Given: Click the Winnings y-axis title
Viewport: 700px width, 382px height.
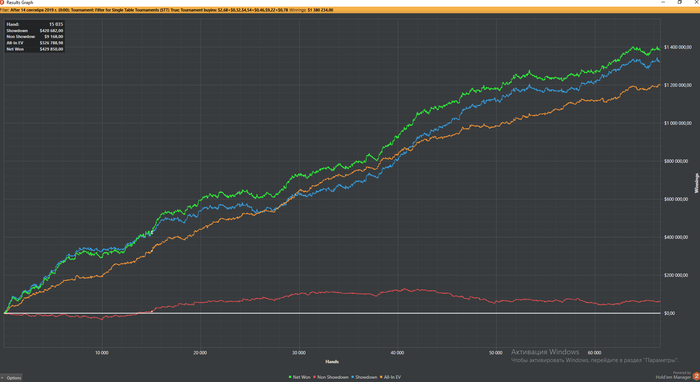Looking at the screenshot, I should (696, 183).
